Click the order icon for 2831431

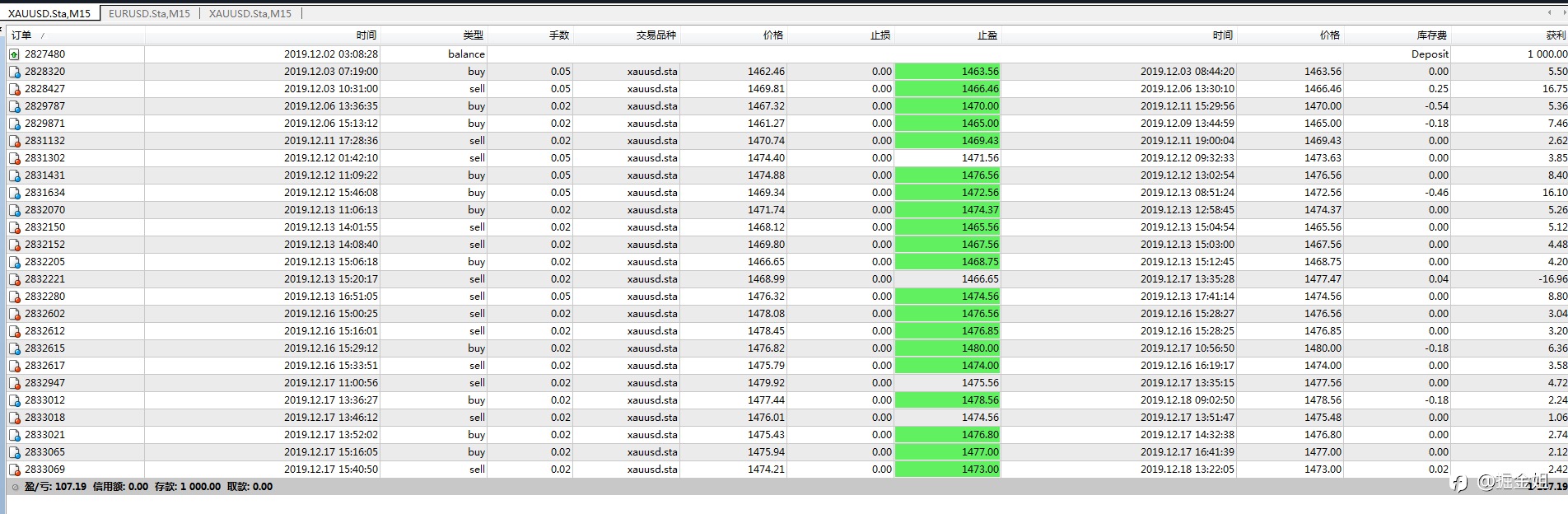click(15, 175)
